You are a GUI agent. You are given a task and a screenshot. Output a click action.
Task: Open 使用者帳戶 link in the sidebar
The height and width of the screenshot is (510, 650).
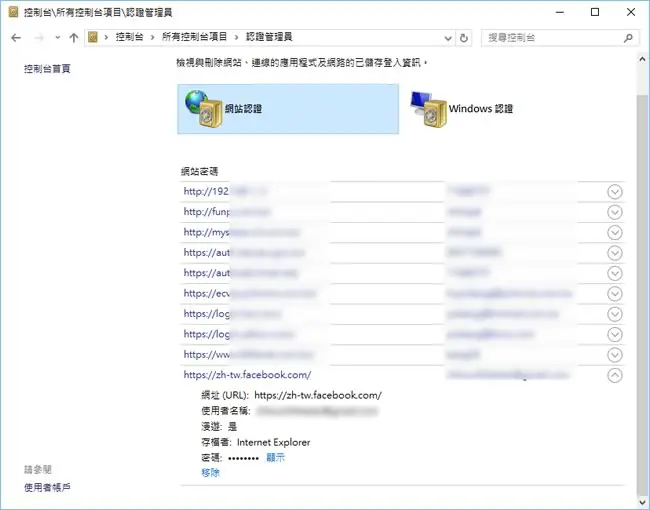pos(47,487)
